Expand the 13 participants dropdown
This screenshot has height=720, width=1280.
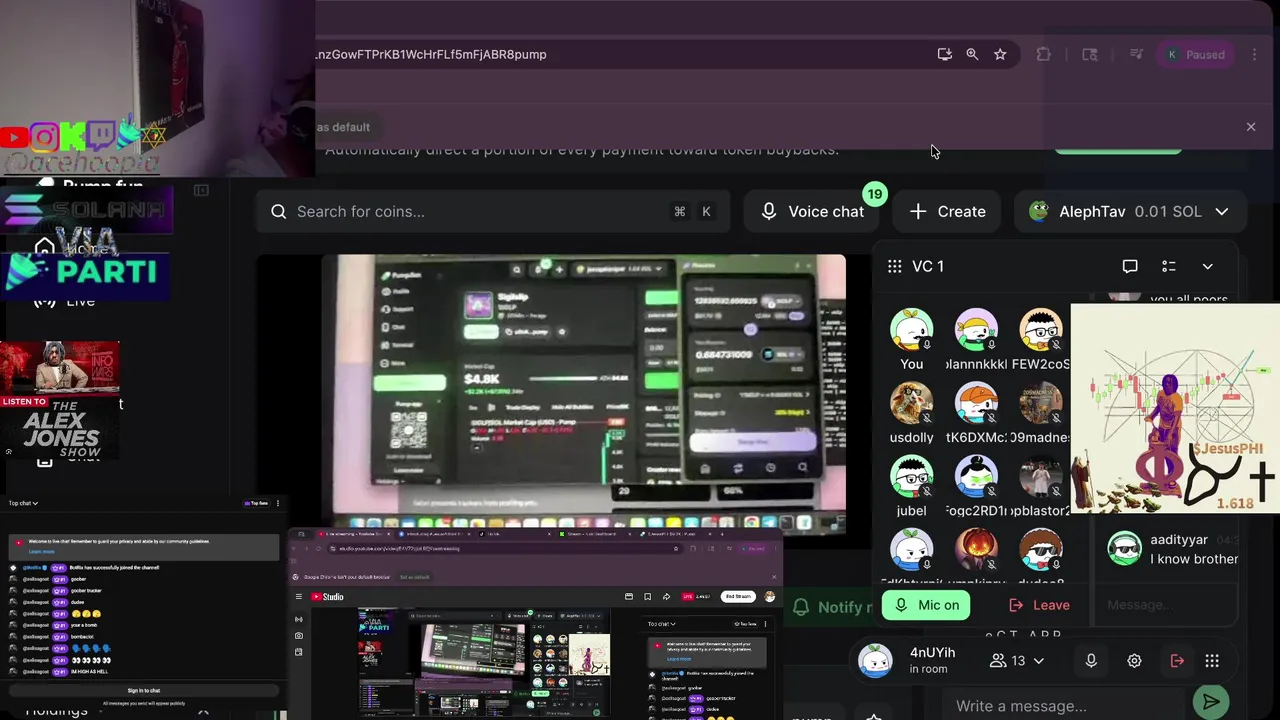point(1016,661)
